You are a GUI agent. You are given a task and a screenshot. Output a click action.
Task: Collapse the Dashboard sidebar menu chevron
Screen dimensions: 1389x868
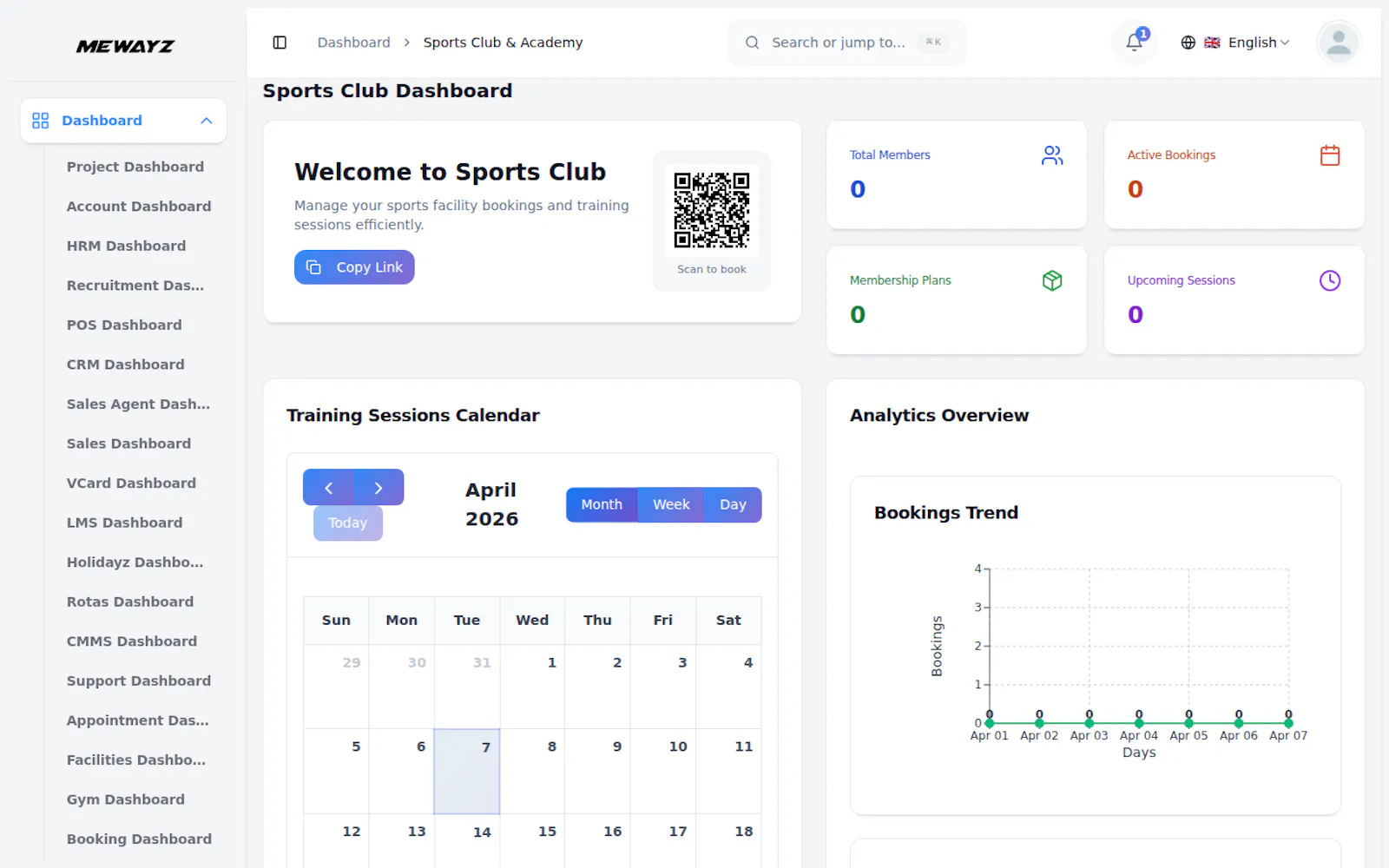pos(207,121)
